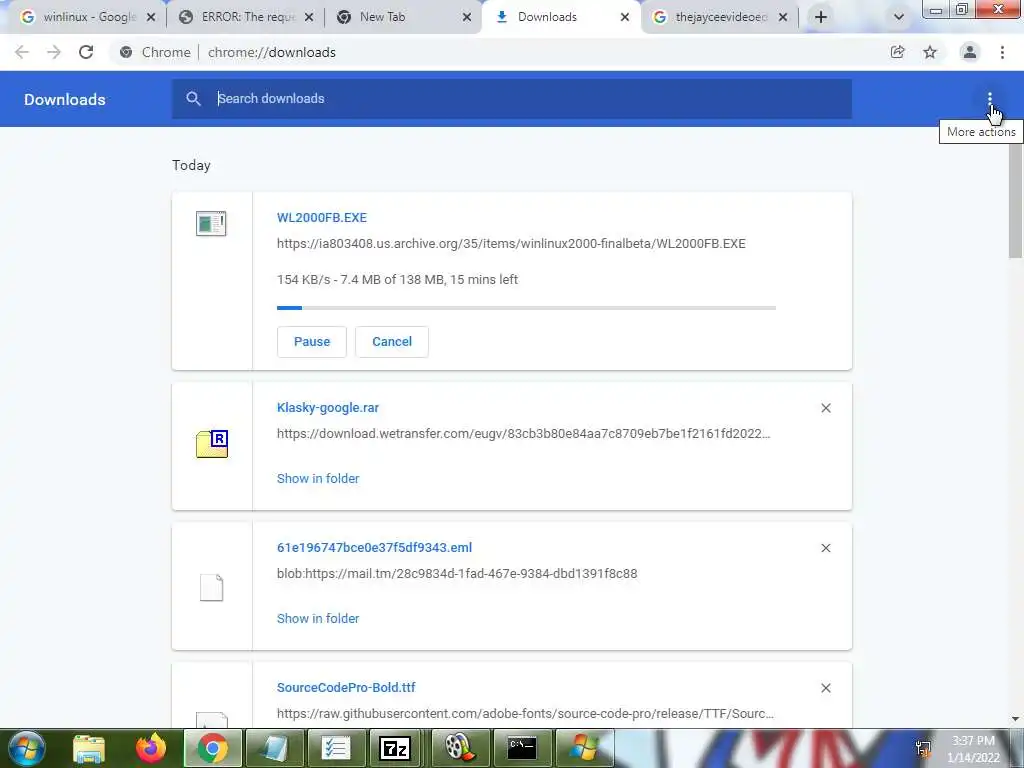Remove the .eml download from list
Viewport: 1024px width, 768px height.
point(826,548)
